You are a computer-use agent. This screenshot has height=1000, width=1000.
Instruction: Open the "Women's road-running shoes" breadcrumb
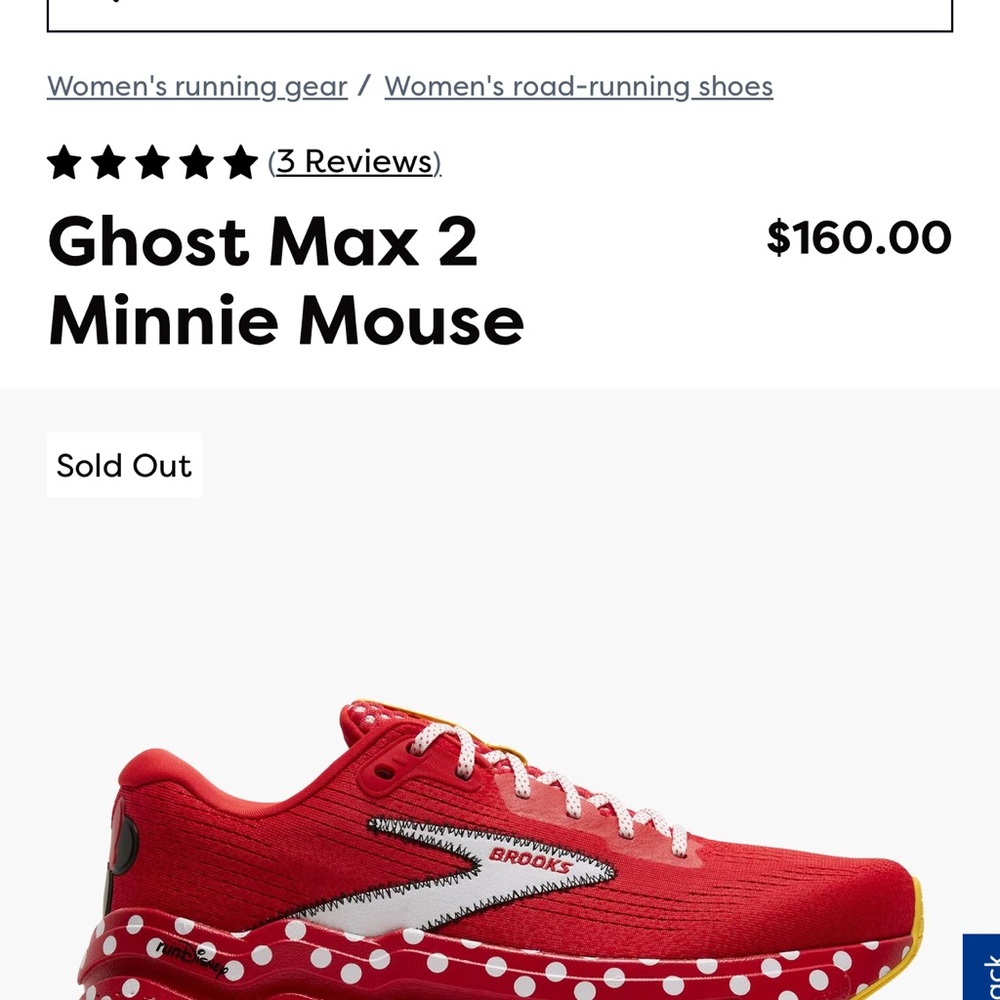click(578, 87)
